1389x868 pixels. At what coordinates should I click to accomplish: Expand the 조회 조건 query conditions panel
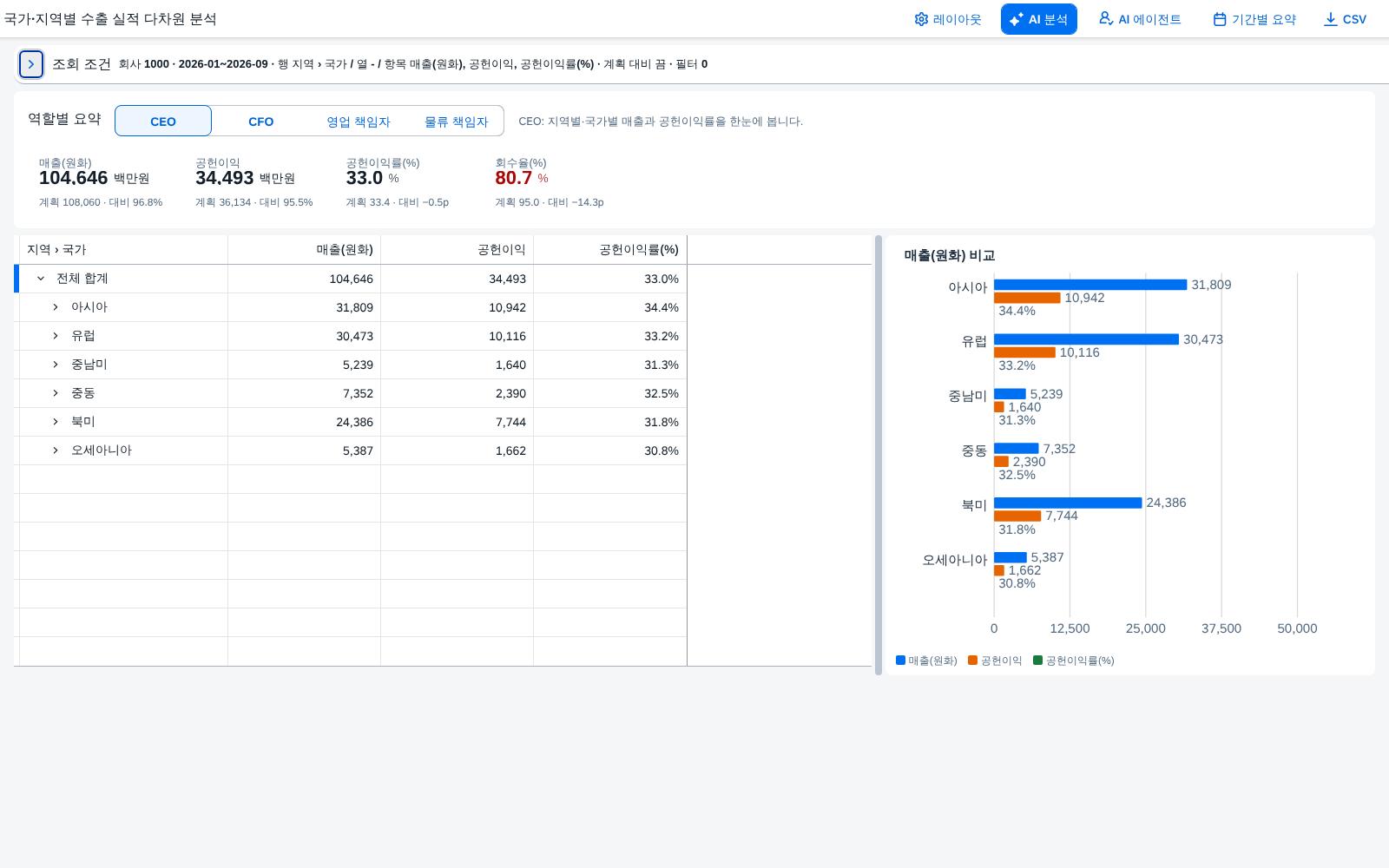[x=31, y=64]
